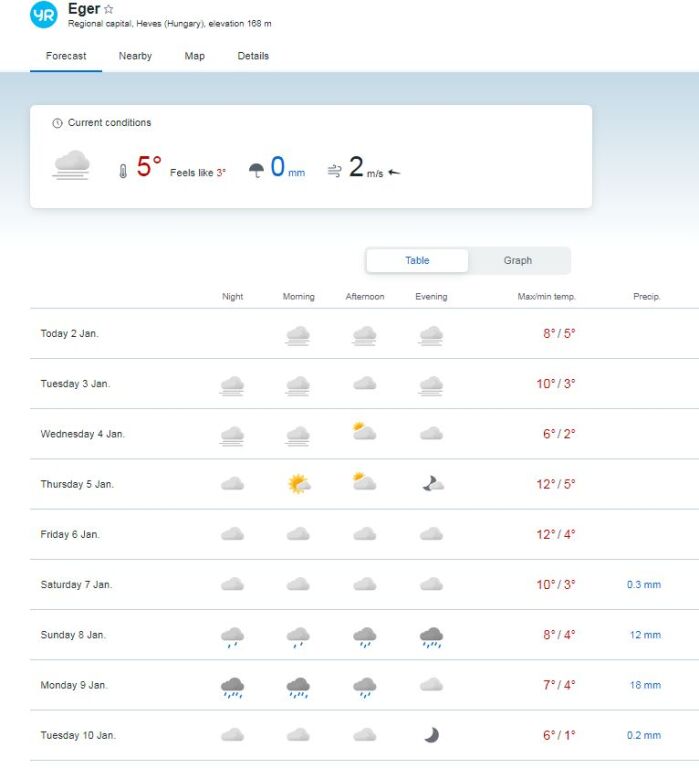699x768 pixels.
Task: Click the YR logo icon
Action: (x=44, y=15)
